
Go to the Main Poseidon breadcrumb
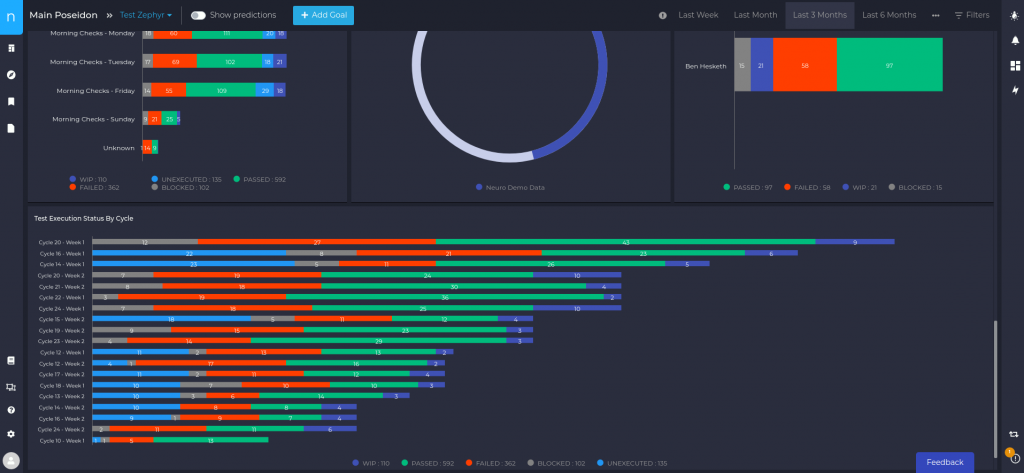(63, 15)
